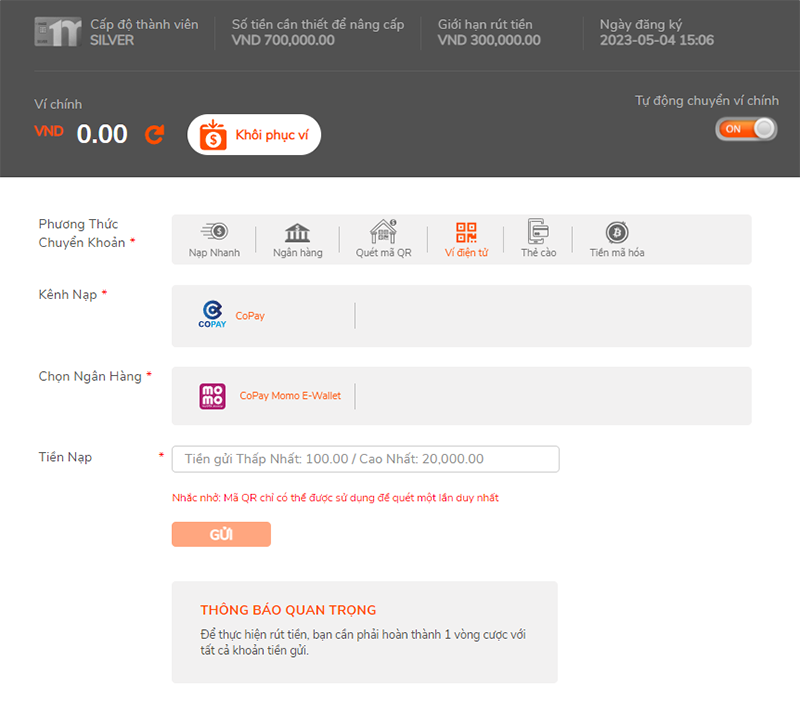This screenshot has height=713, width=800.
Task: Toggle the Tự động chuyển ví chính switch
Action: coord(746,129)
